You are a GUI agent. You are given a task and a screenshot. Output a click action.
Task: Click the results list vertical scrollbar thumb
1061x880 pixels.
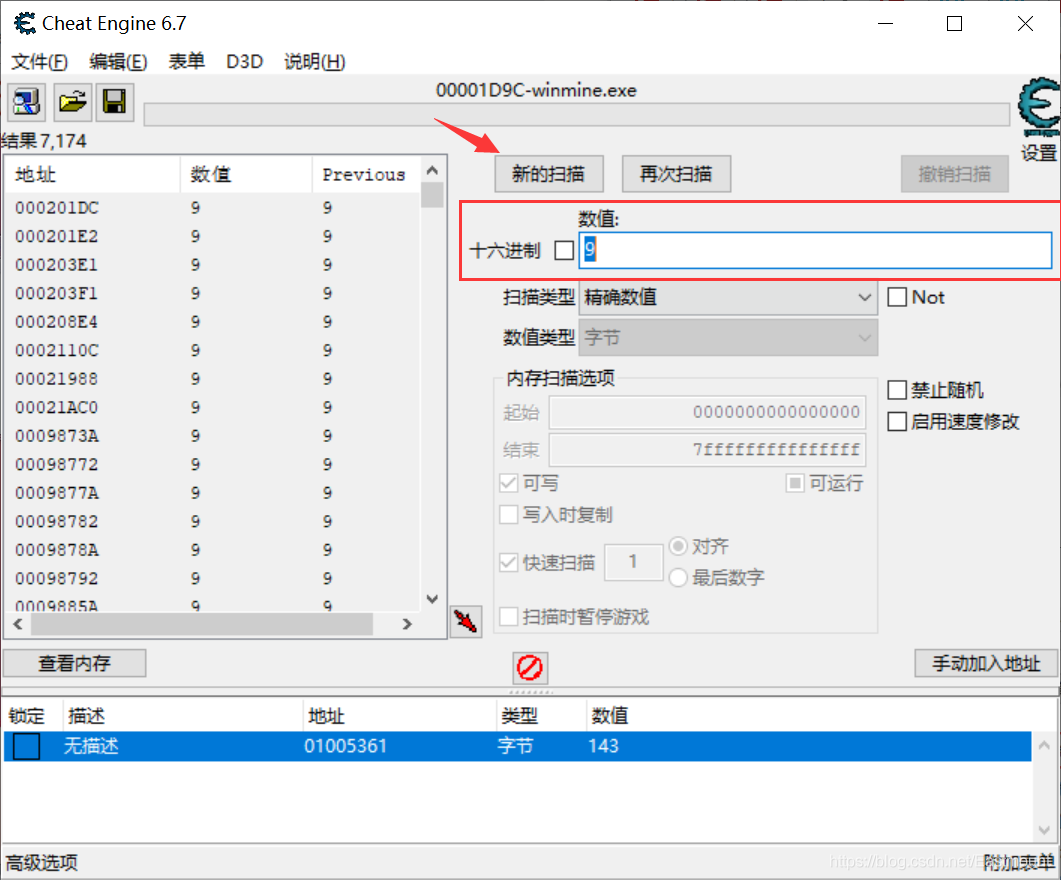tap(432, 195)
